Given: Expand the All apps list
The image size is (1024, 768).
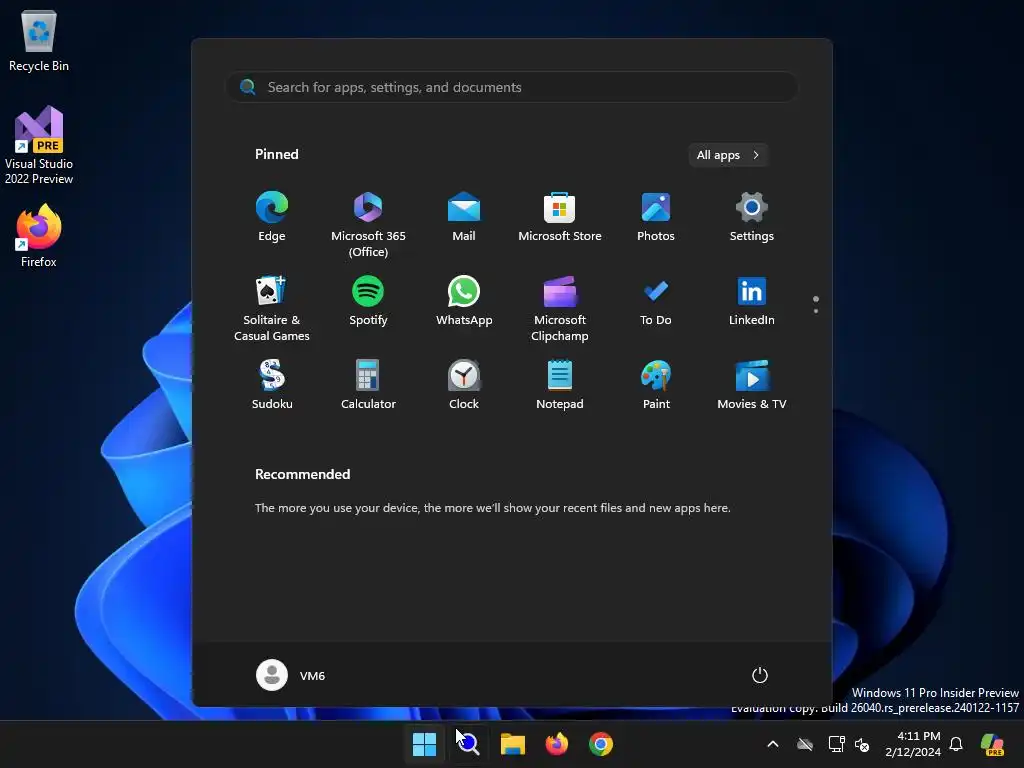Looking at the screenshot, I should point(728,155).
